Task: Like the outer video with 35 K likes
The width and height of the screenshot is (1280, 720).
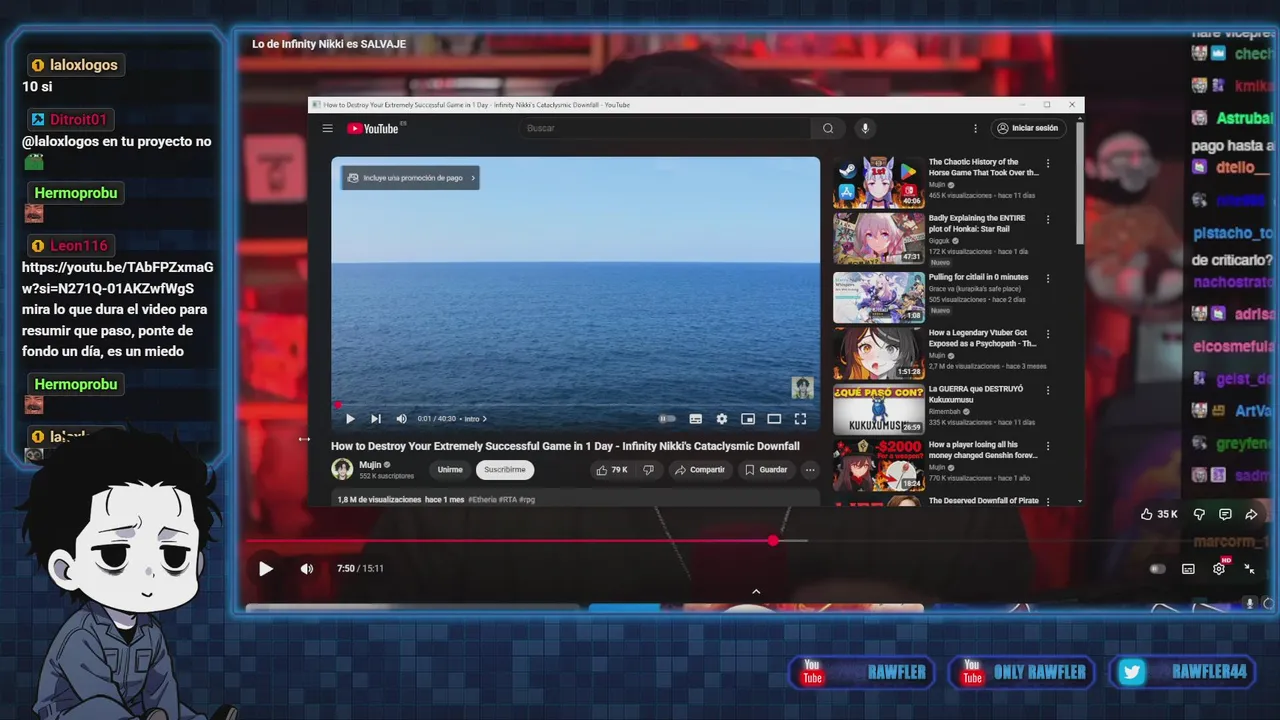Action: 1159,514
